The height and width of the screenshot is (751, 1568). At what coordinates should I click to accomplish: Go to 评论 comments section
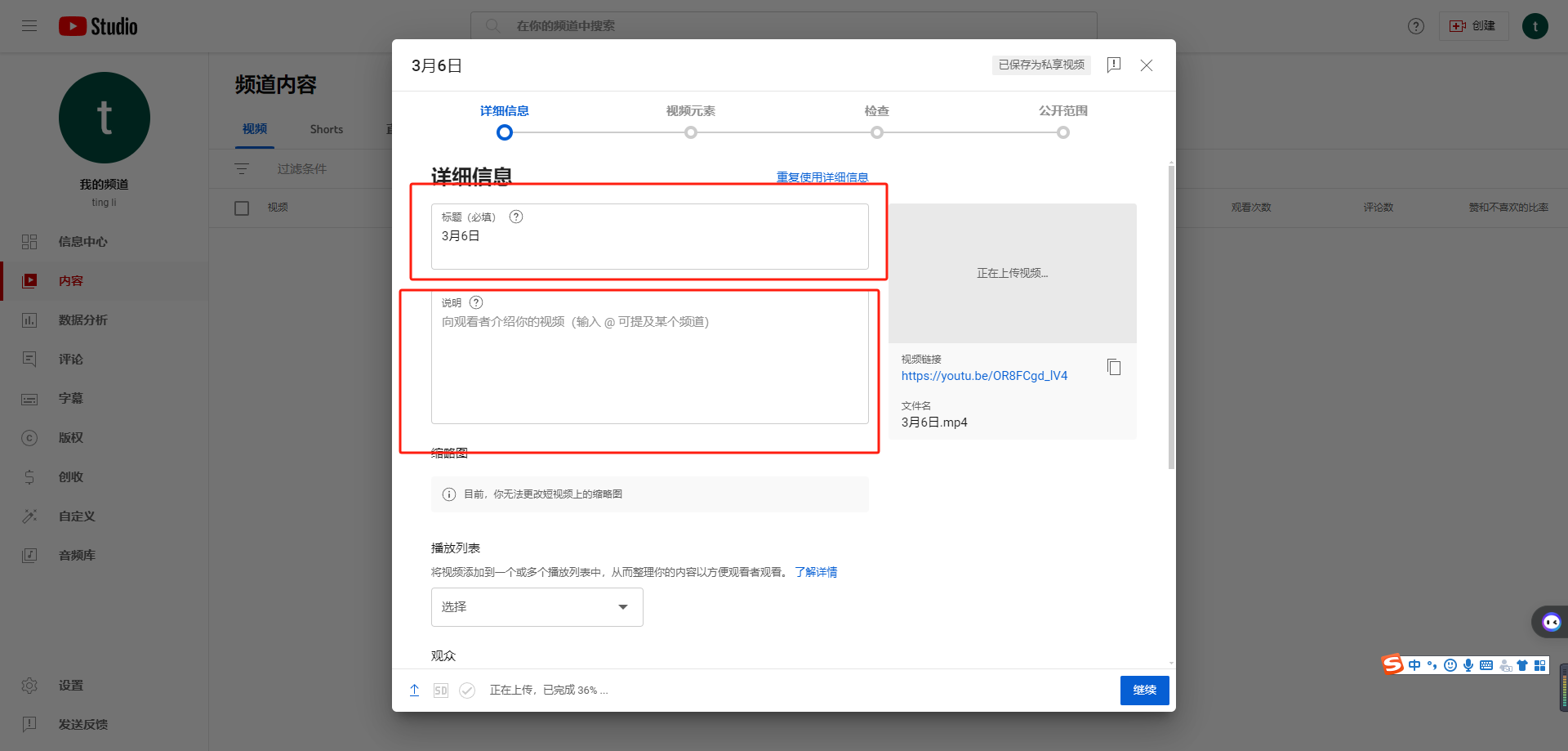click(70, 359)
